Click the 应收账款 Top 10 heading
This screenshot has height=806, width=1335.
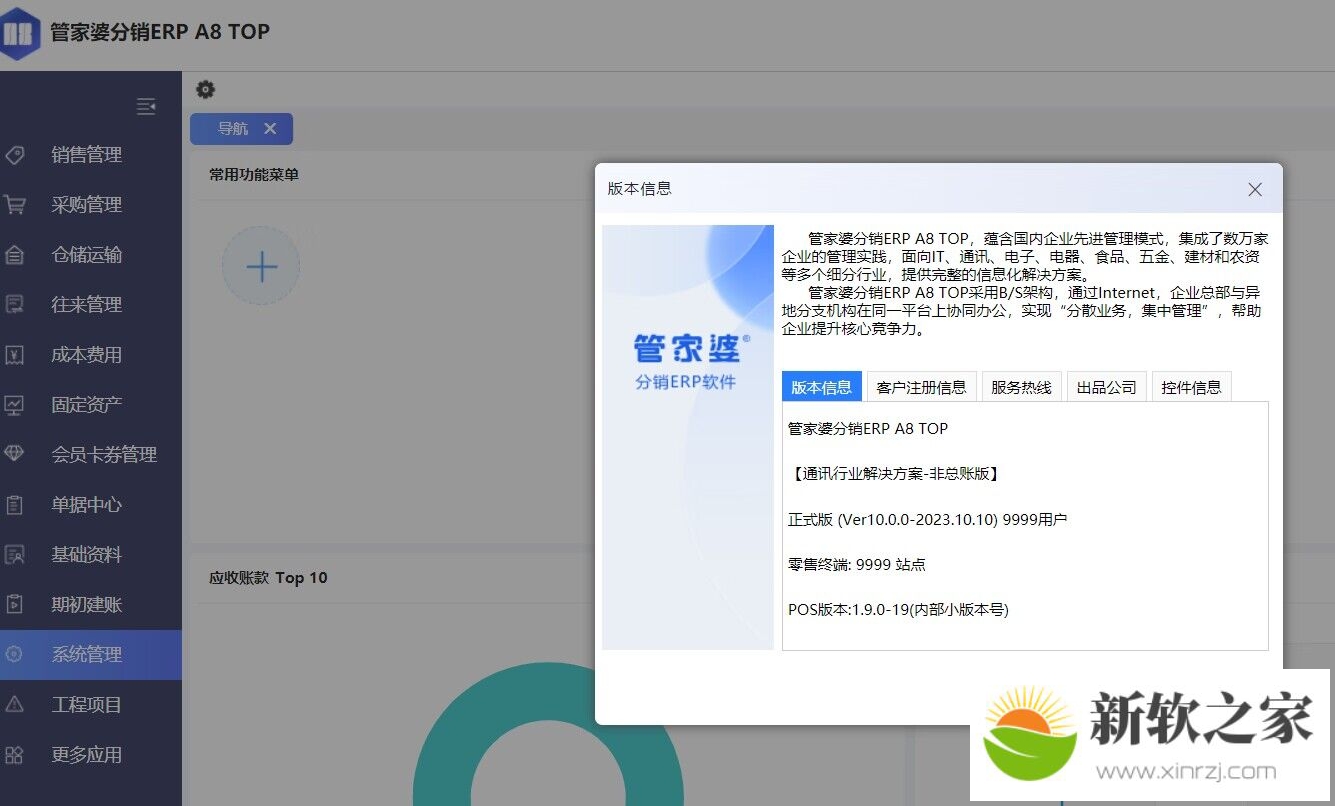(268, 578)
